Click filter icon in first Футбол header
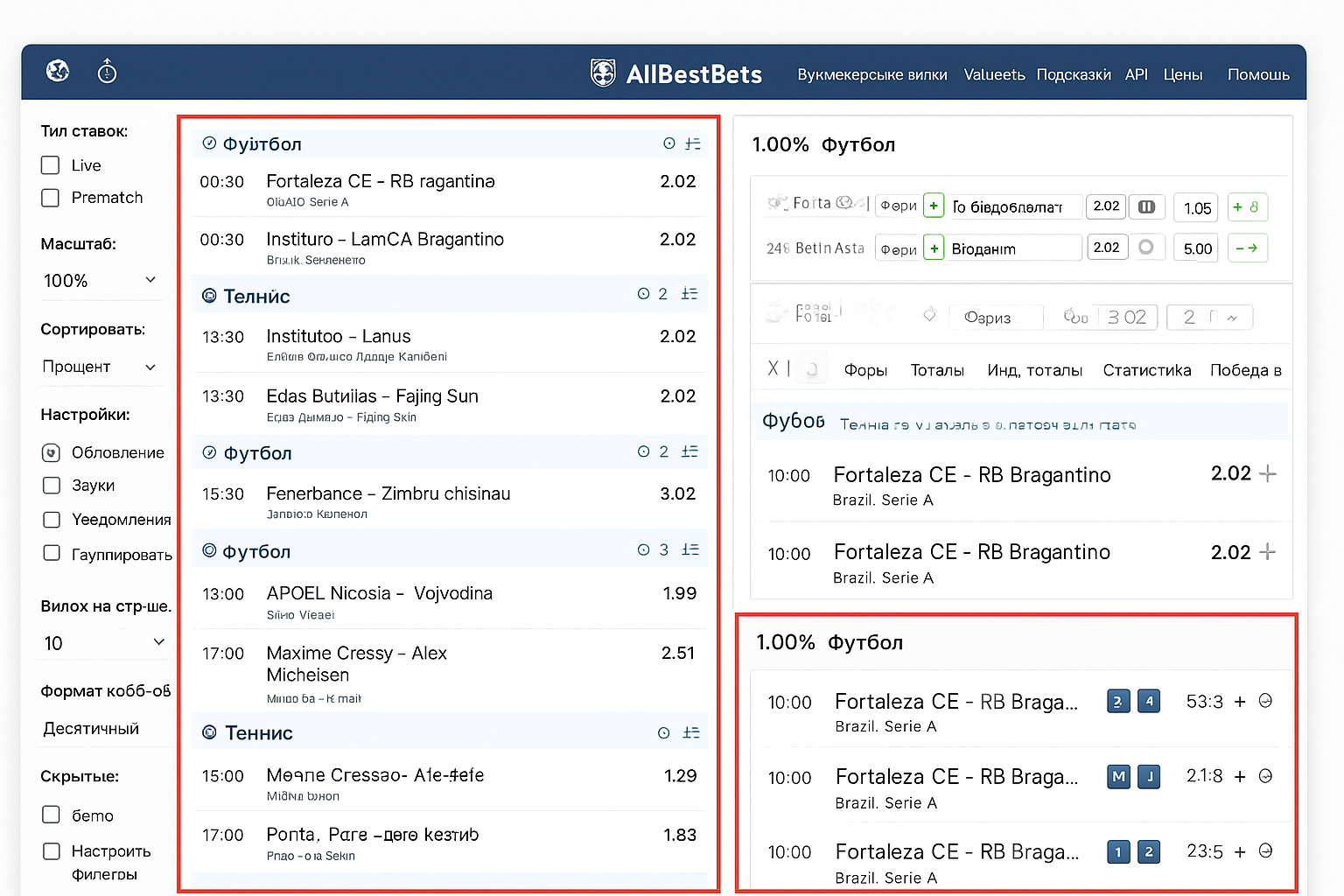Screen dimensions: 1344x896 (693, 143)
